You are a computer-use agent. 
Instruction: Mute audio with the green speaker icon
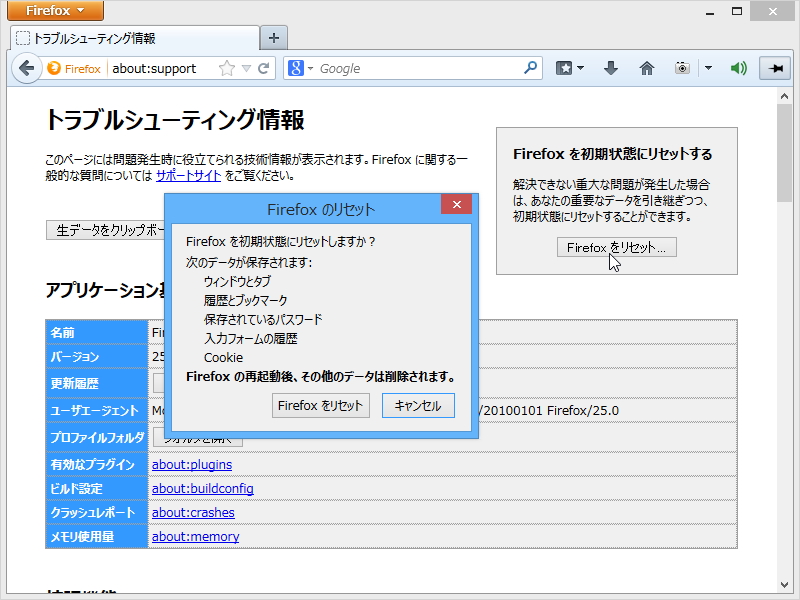[740, 68]
